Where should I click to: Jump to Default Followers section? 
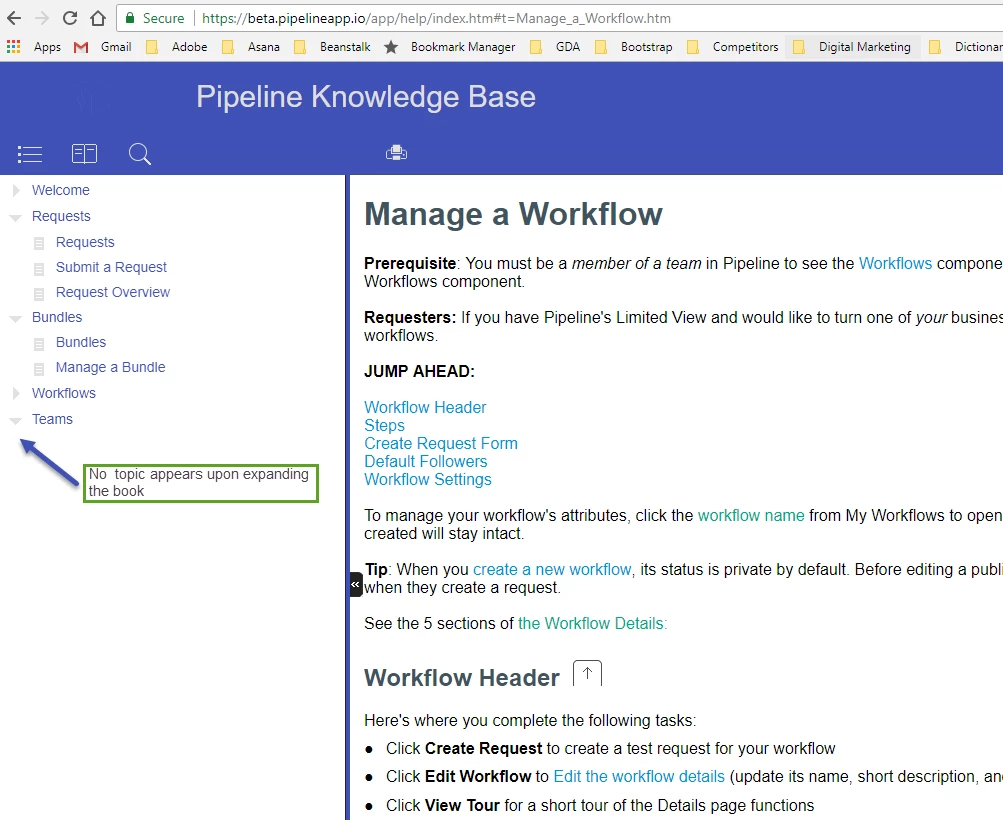tap(425, 461)
